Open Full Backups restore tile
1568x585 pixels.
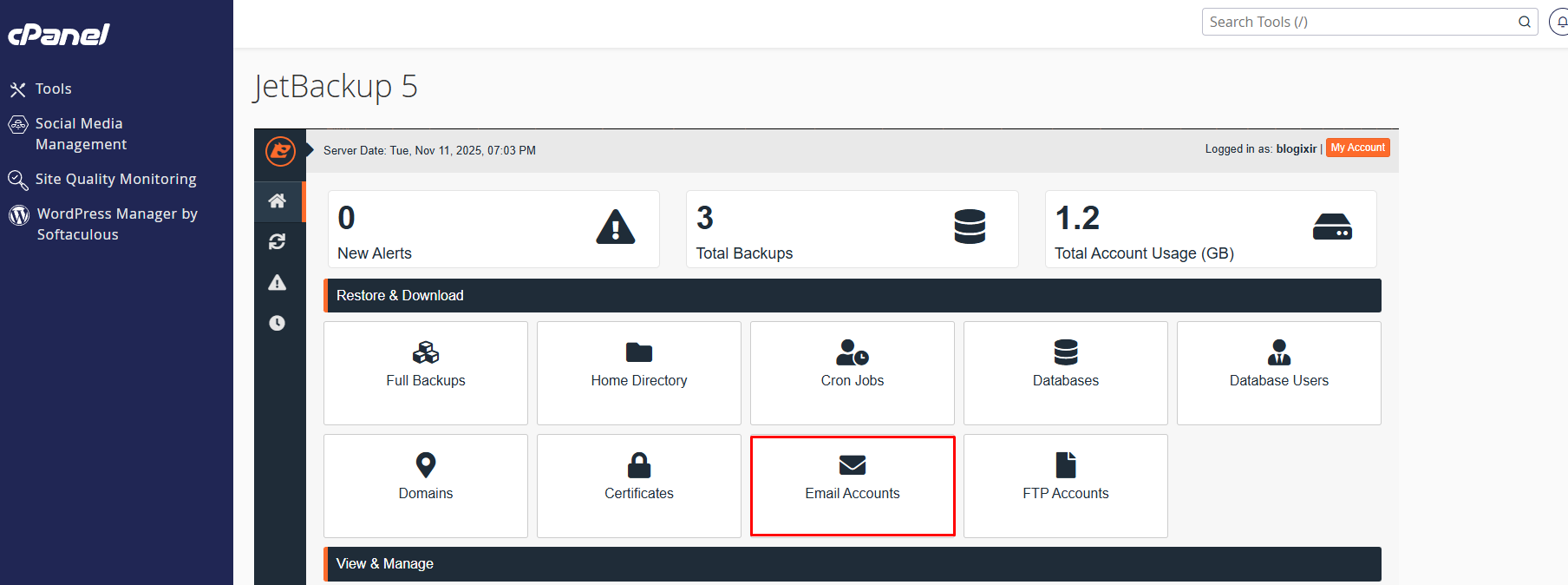pos(426,372)
